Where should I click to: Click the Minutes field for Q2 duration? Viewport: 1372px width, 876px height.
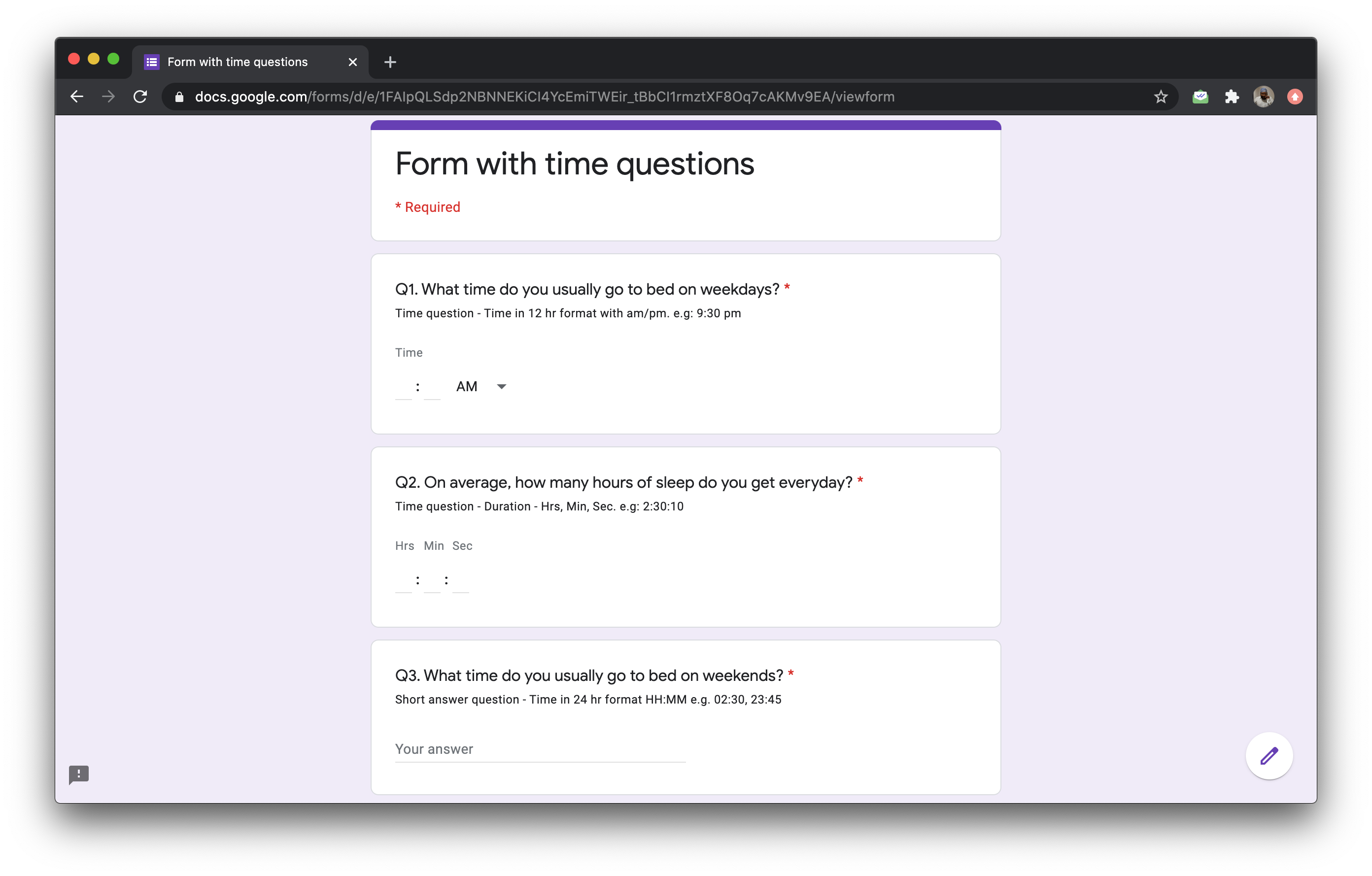click(x=431, y=578)
